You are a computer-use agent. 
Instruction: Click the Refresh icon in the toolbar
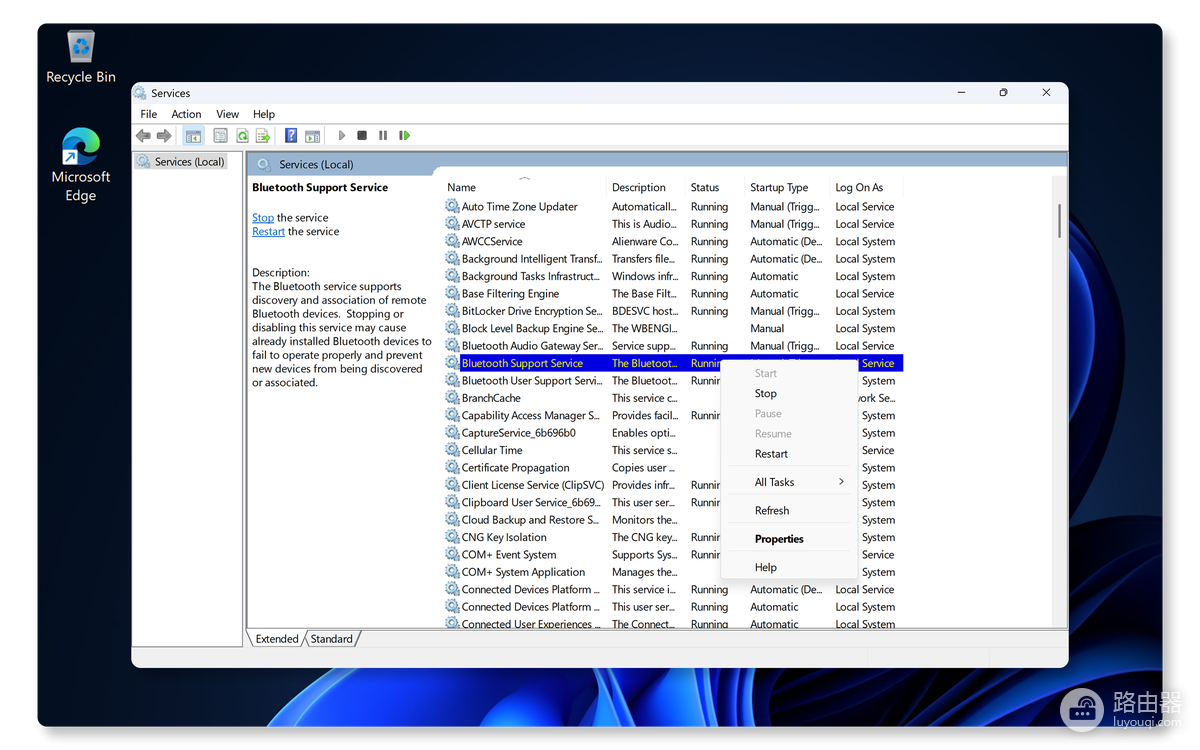(x=242, y=136)
